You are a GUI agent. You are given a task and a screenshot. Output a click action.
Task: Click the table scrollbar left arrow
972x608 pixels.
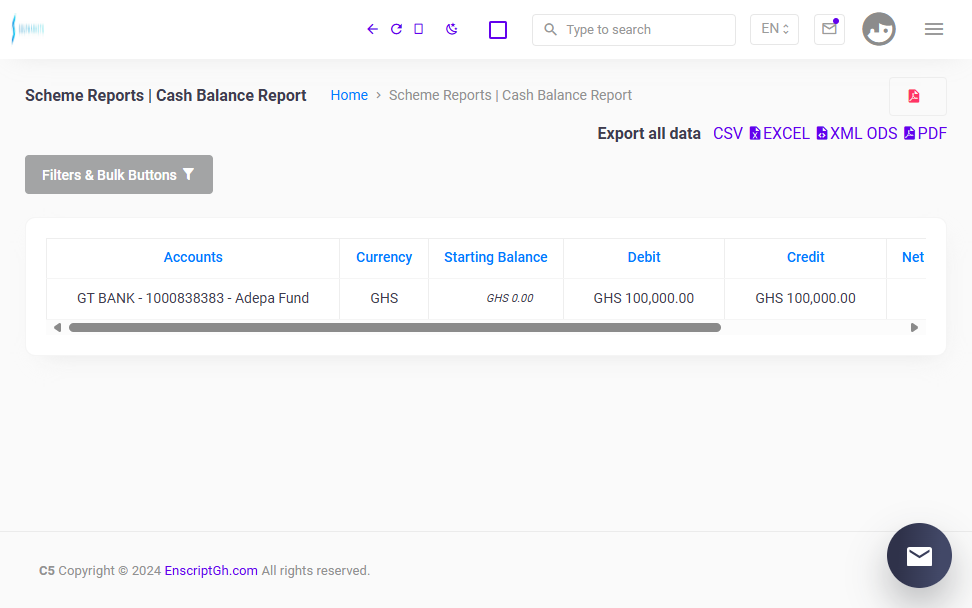[57, 327]
